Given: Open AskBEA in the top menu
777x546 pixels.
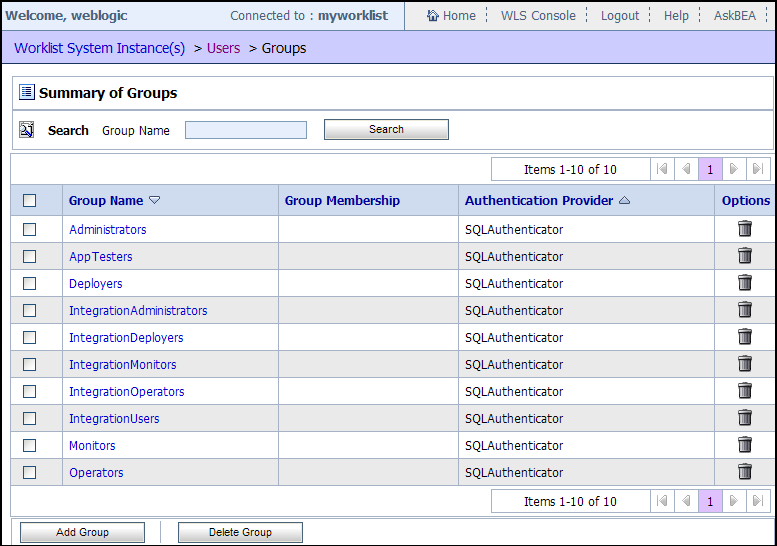Looking at the screenshot, I should 735,16.
